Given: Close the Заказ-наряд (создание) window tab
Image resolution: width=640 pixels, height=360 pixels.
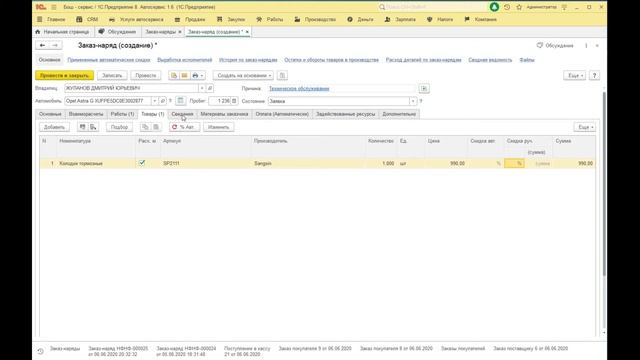Looking at the screenshot, I should [247, 32].
